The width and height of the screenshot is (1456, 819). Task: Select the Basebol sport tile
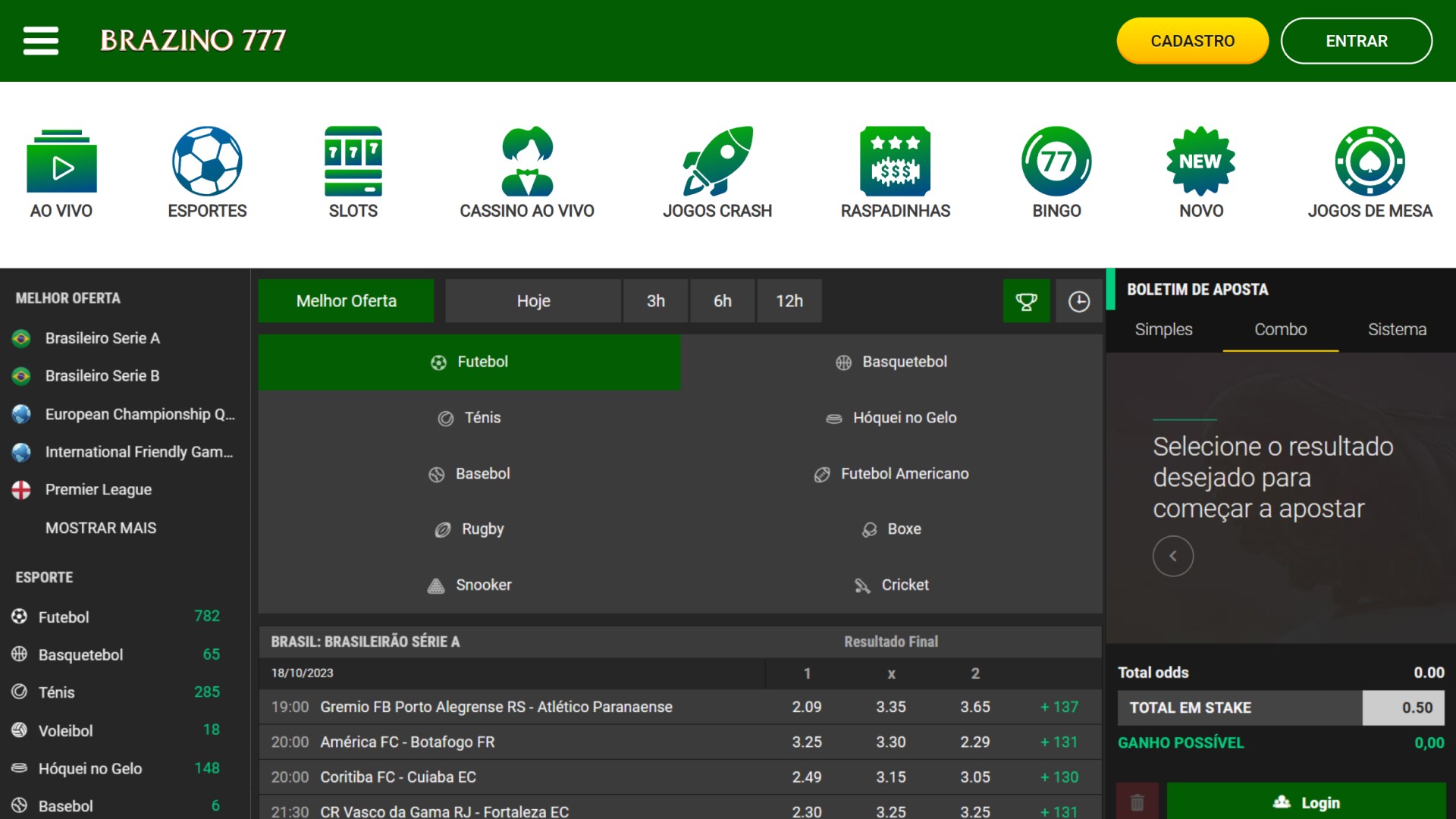tap(469, 474)
